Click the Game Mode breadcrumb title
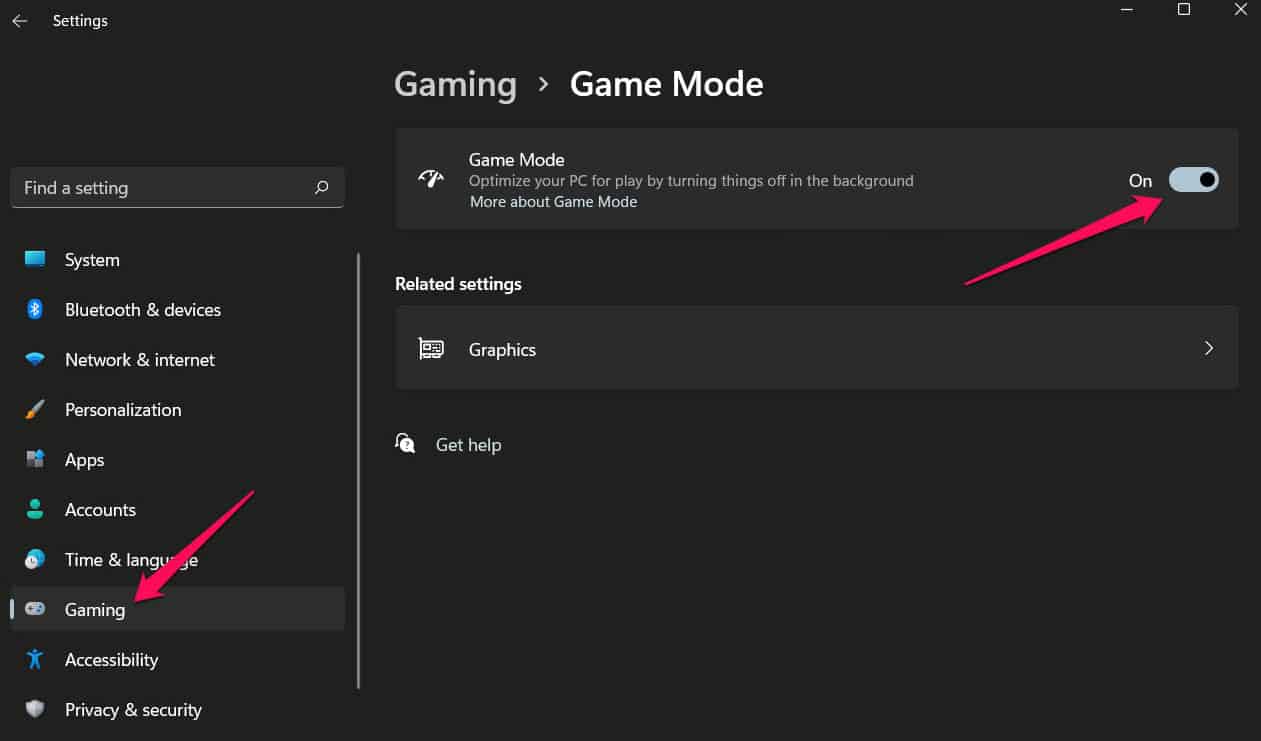The image size is (1261, 741). (x=667, y=84)
